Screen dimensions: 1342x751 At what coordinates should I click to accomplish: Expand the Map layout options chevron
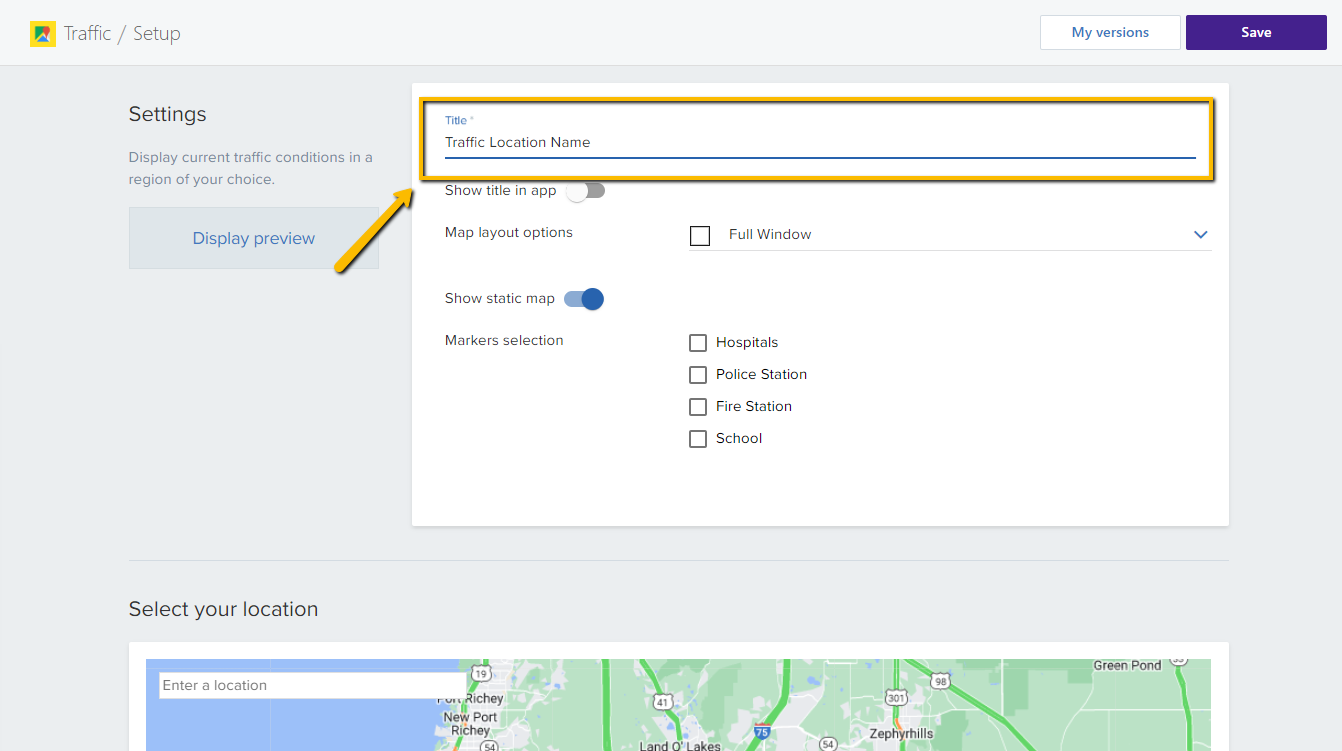(x=1201, y=235)
